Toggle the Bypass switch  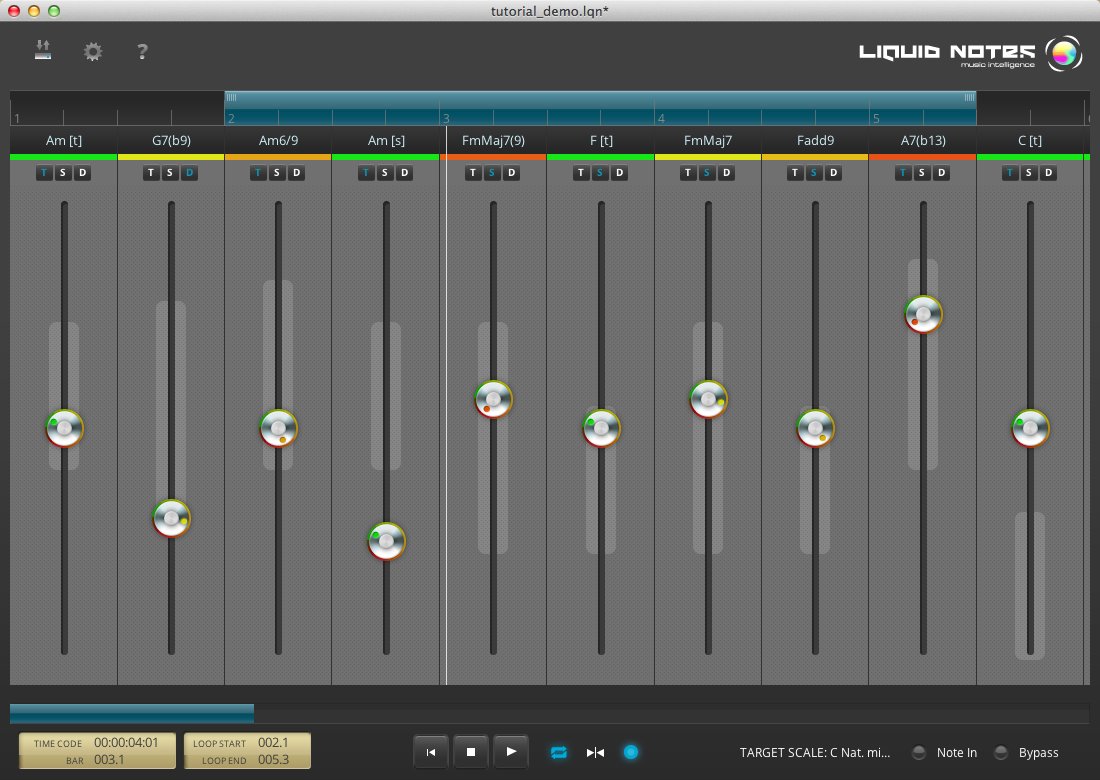pyautogui.click(x=1000, y=753)
